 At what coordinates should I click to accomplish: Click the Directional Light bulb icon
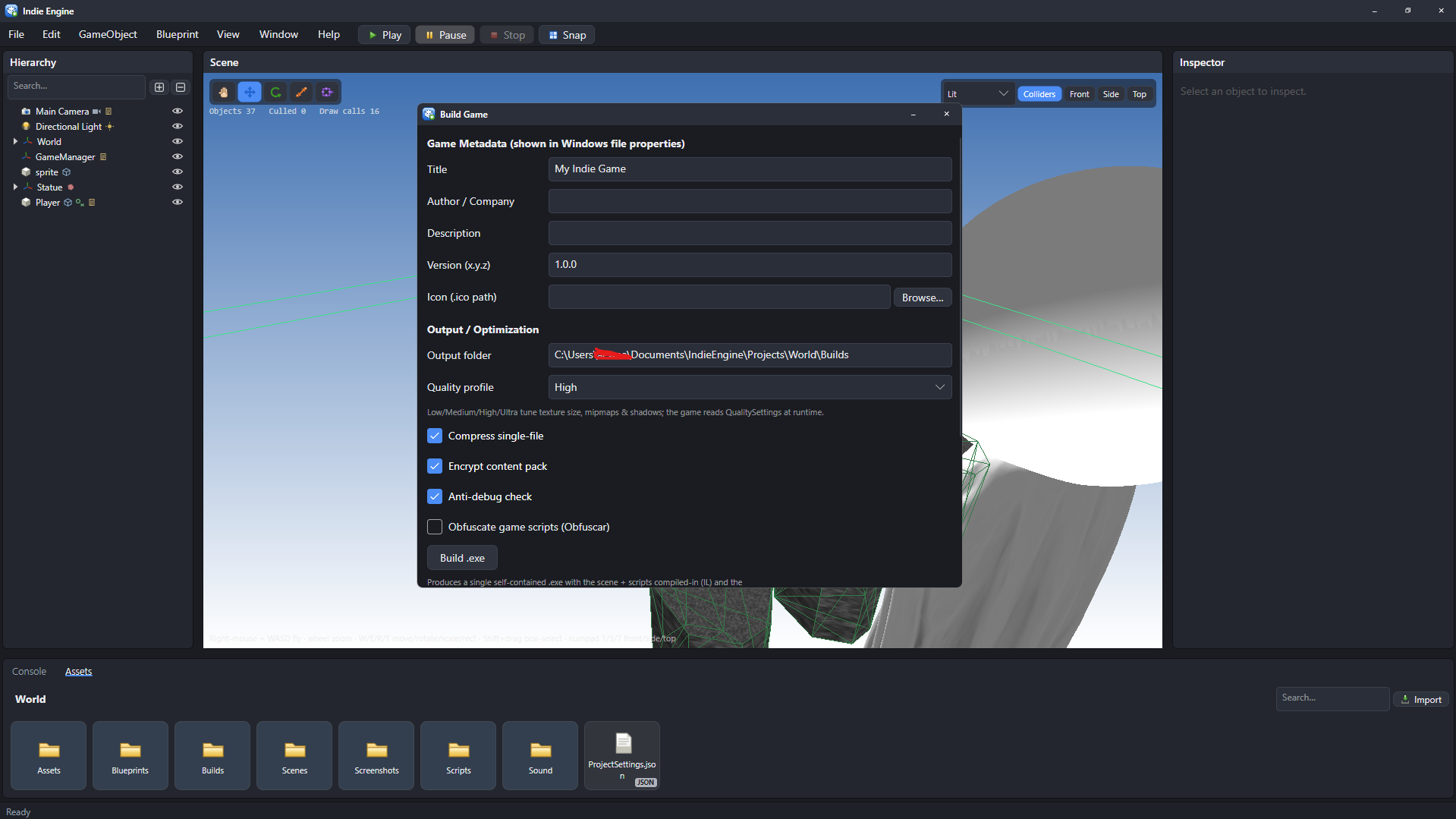[26, 127]
